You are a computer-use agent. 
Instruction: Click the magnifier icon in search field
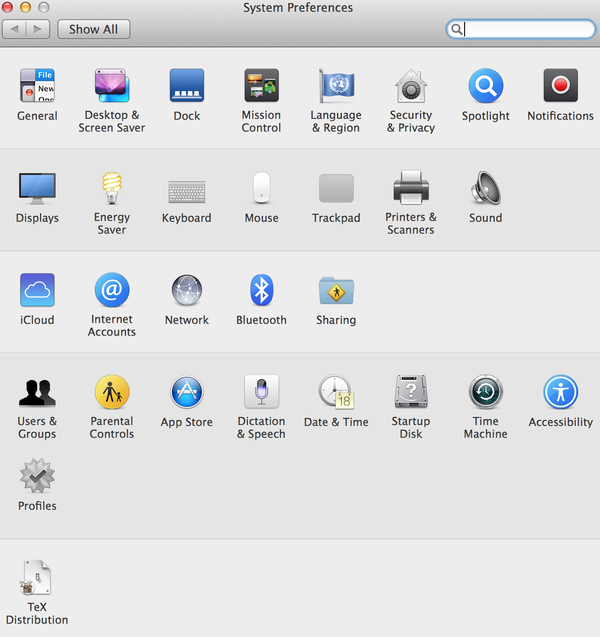456,29
